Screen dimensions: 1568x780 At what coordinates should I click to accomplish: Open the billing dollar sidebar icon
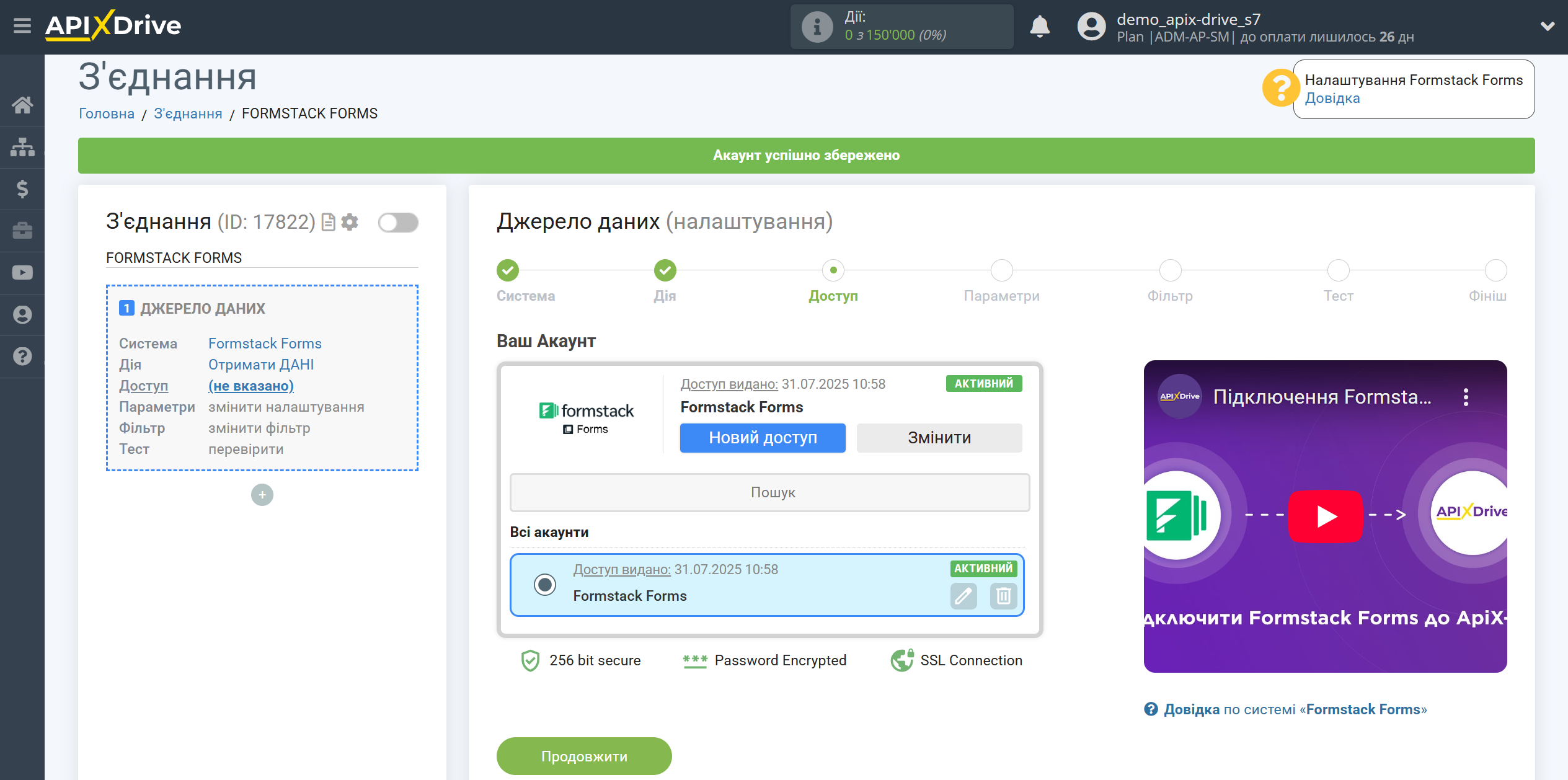[22, 188]
